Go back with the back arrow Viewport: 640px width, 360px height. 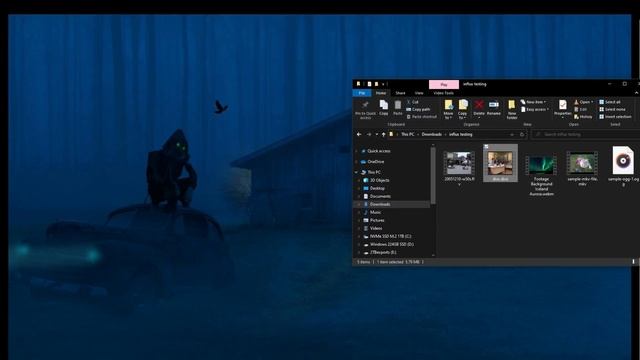(x=359, y=134)
